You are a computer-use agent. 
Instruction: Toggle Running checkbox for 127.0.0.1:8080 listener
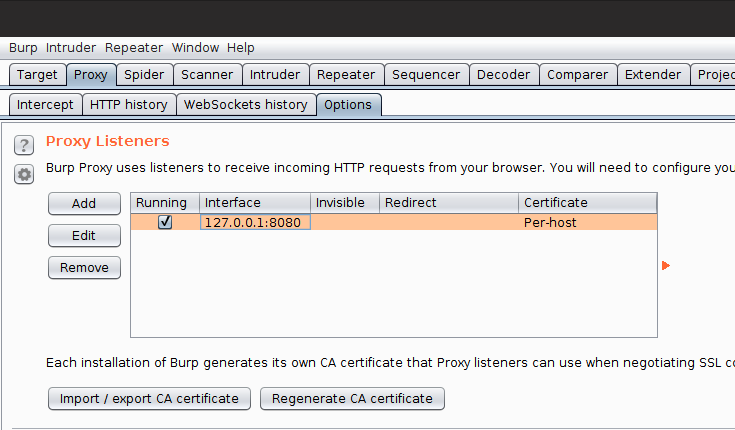(165, 222)
